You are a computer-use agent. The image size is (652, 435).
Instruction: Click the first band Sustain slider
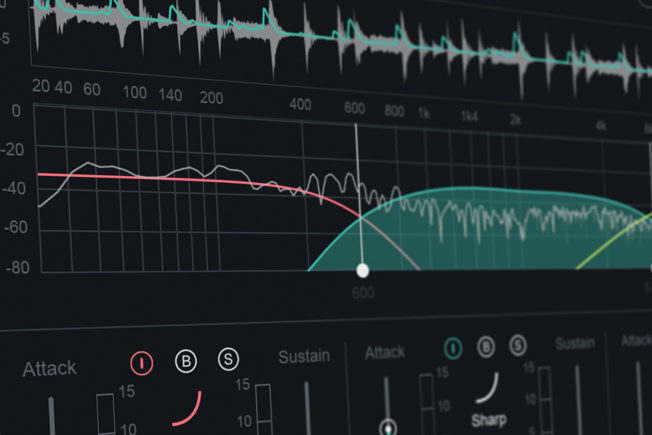coord(266,410)
